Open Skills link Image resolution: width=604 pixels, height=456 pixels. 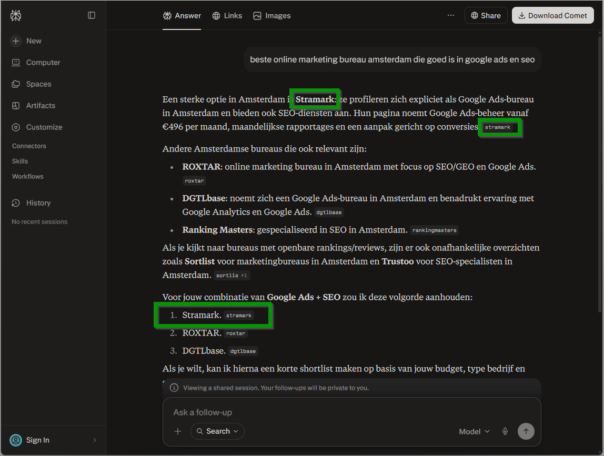click(20, 161)
